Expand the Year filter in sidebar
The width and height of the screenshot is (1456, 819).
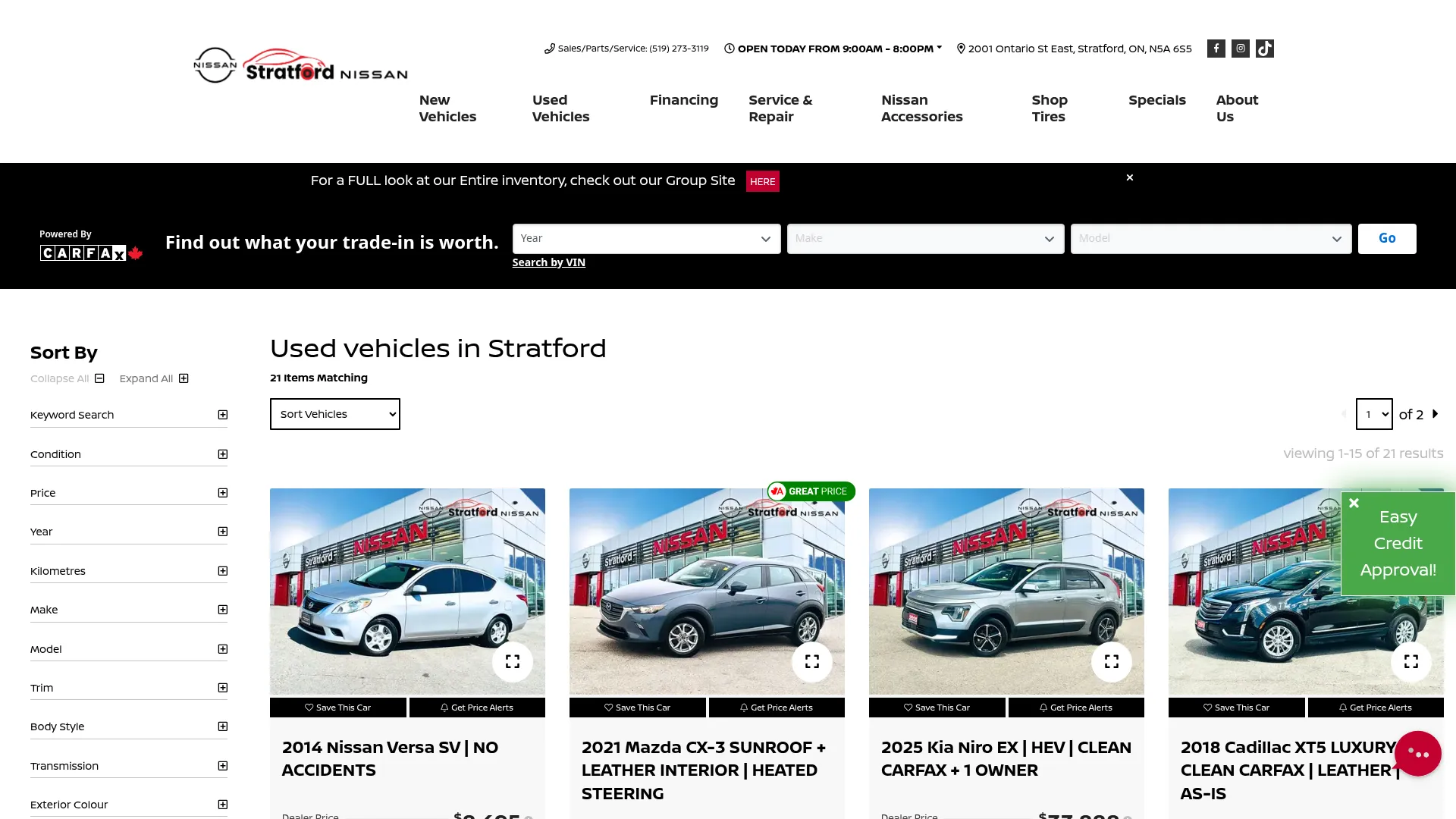pos(129,532)
